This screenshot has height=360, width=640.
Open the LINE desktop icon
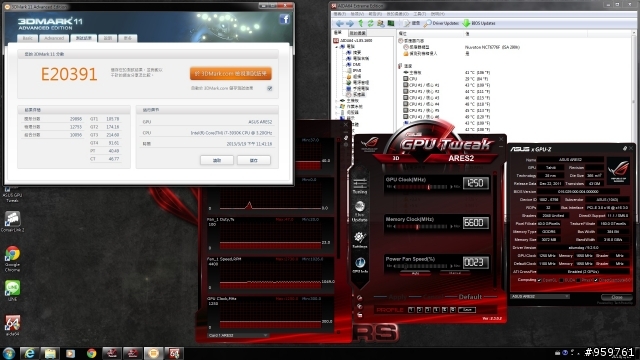point(12,291)
